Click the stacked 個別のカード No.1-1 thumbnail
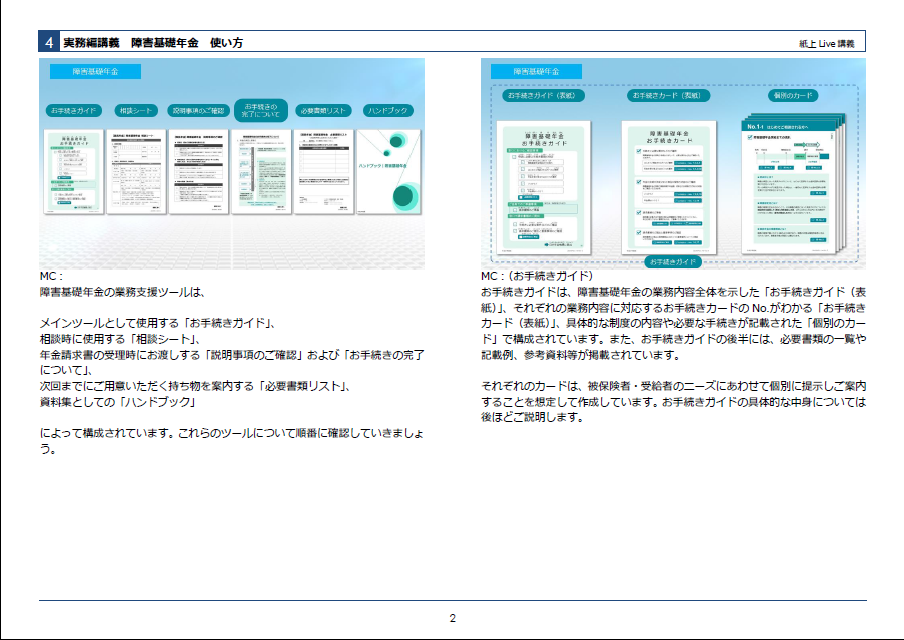 pos(790,185)
